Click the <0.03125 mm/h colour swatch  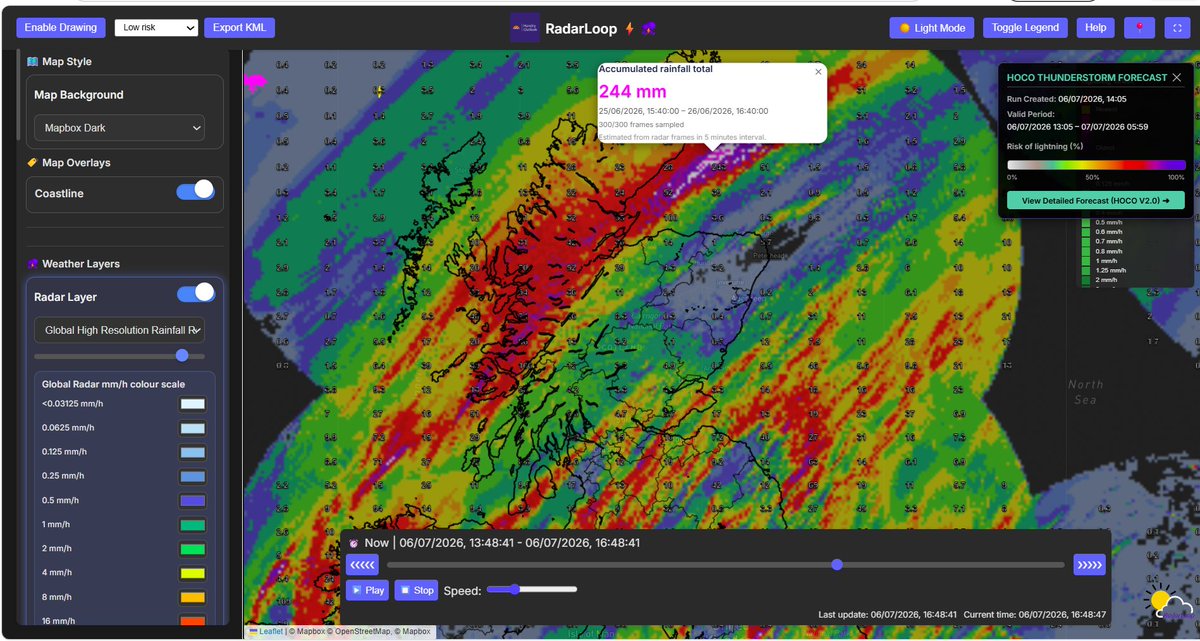192,404
